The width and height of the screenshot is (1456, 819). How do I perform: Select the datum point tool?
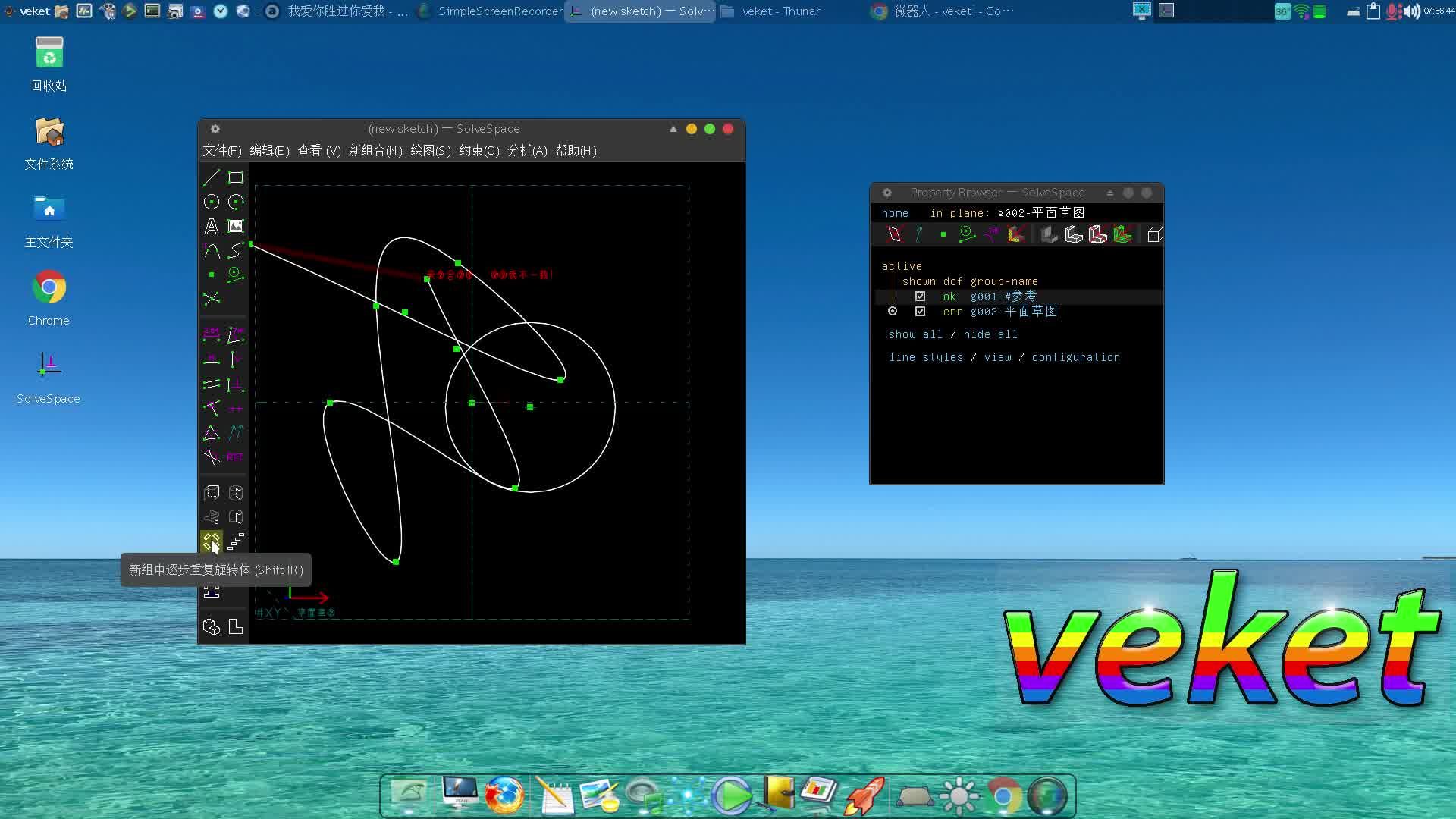[x=212, y=275]
